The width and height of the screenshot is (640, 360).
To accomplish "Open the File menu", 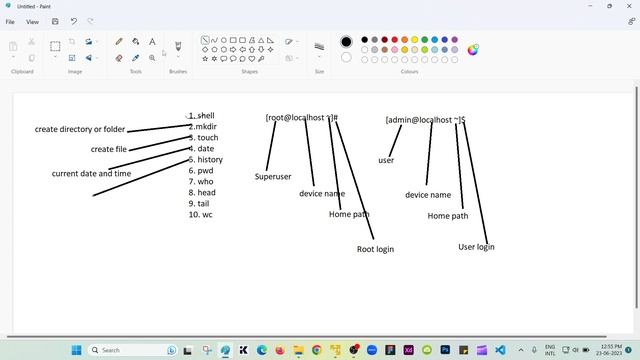I will 10,22.
